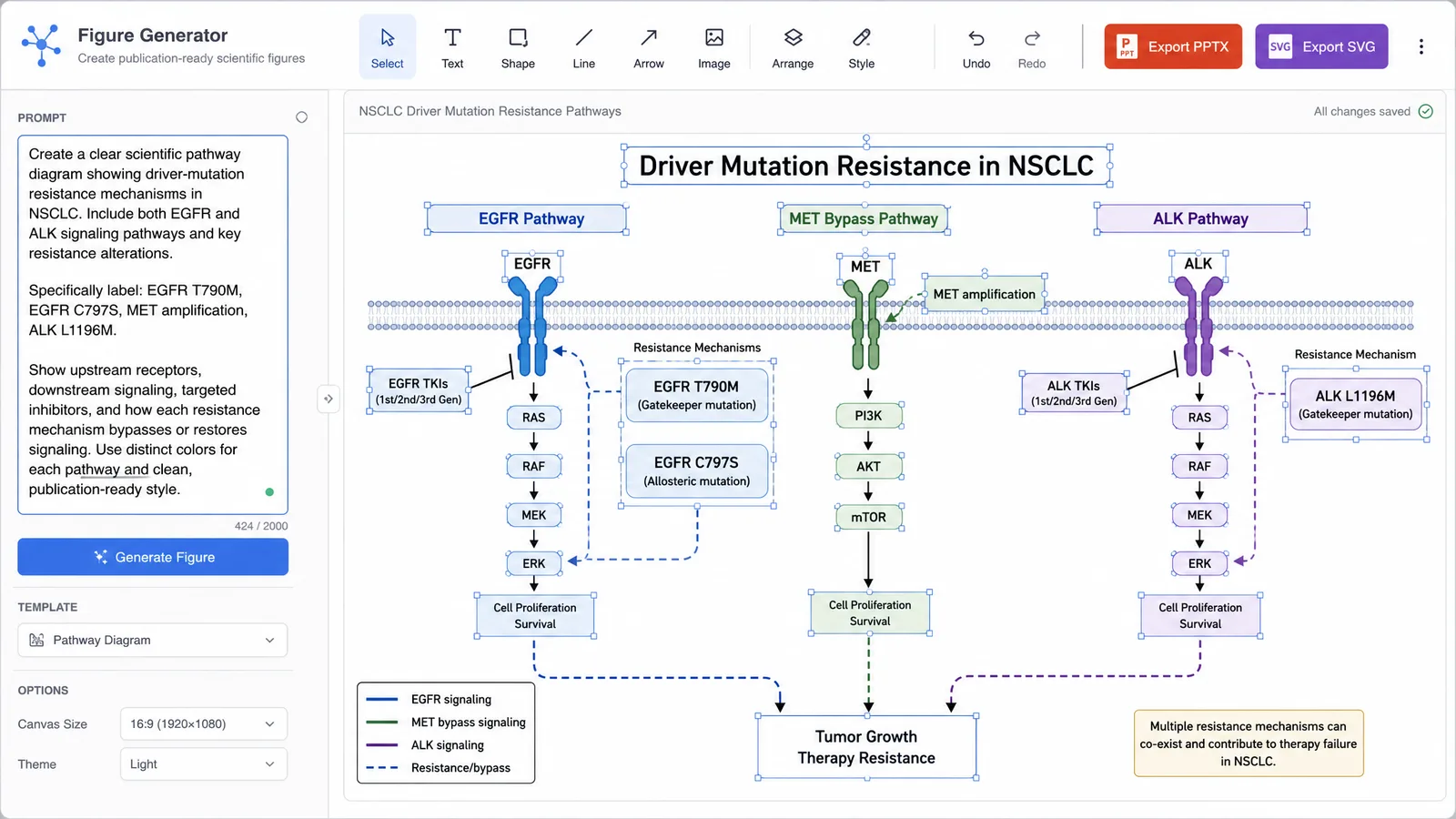Select the EGFR Pathway header box
The width and height of the screenshot is (1456, 819).
click(x=527, y=218)
